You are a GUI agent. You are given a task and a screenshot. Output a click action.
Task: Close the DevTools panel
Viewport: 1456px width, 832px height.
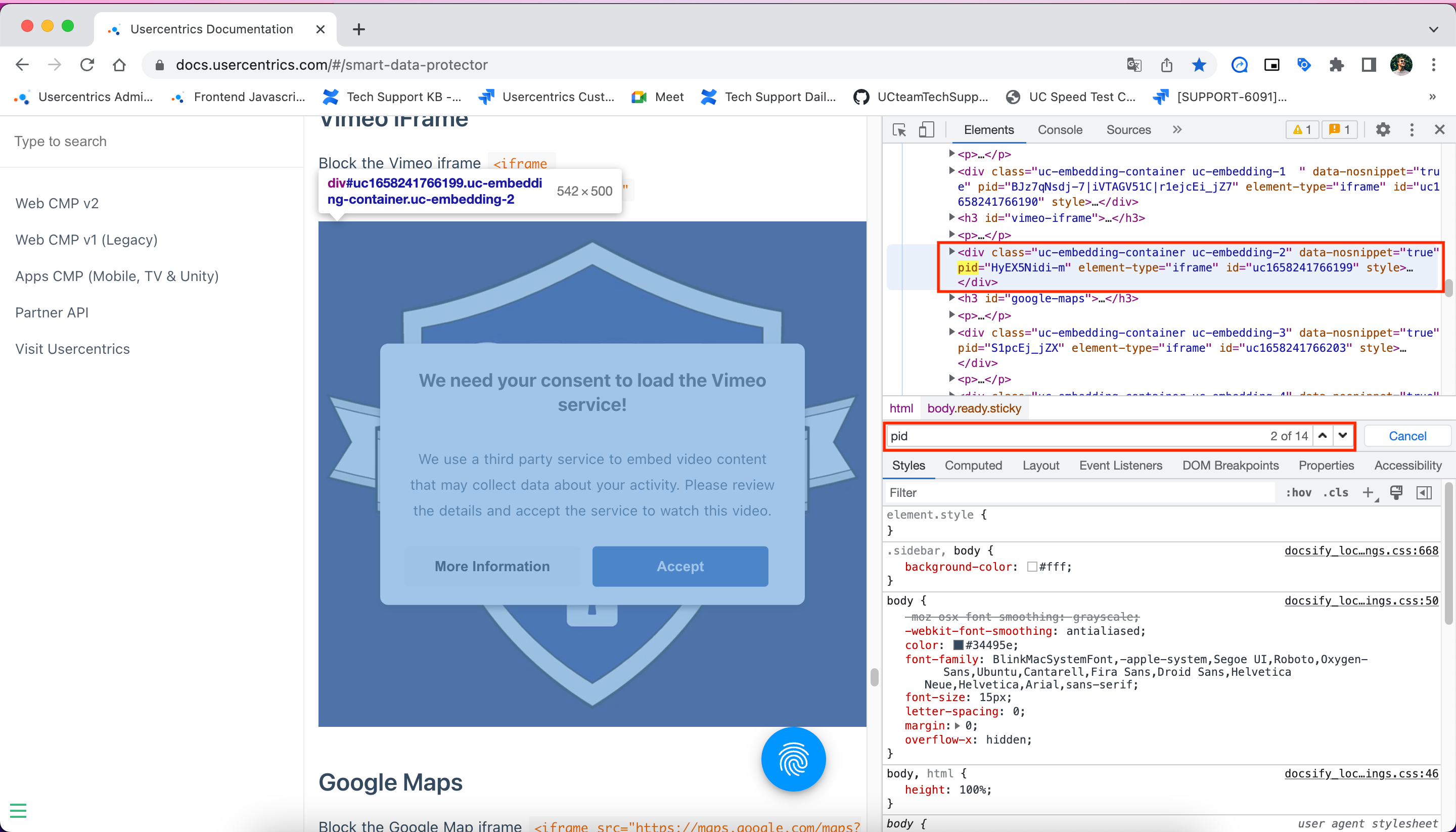(1439, 130)
